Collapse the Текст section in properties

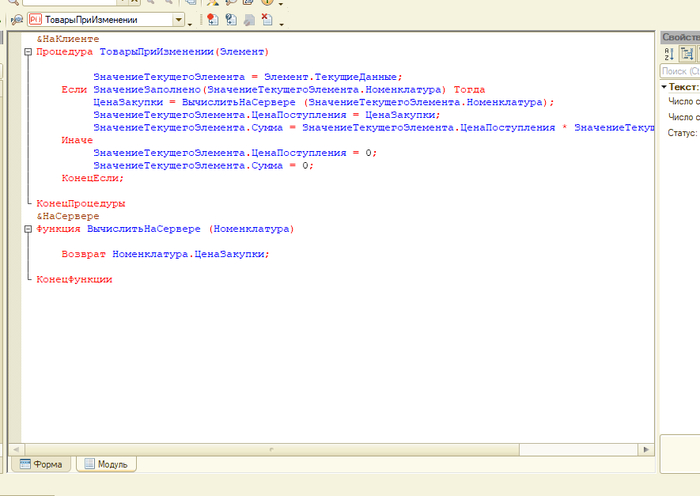pos(664,88)
